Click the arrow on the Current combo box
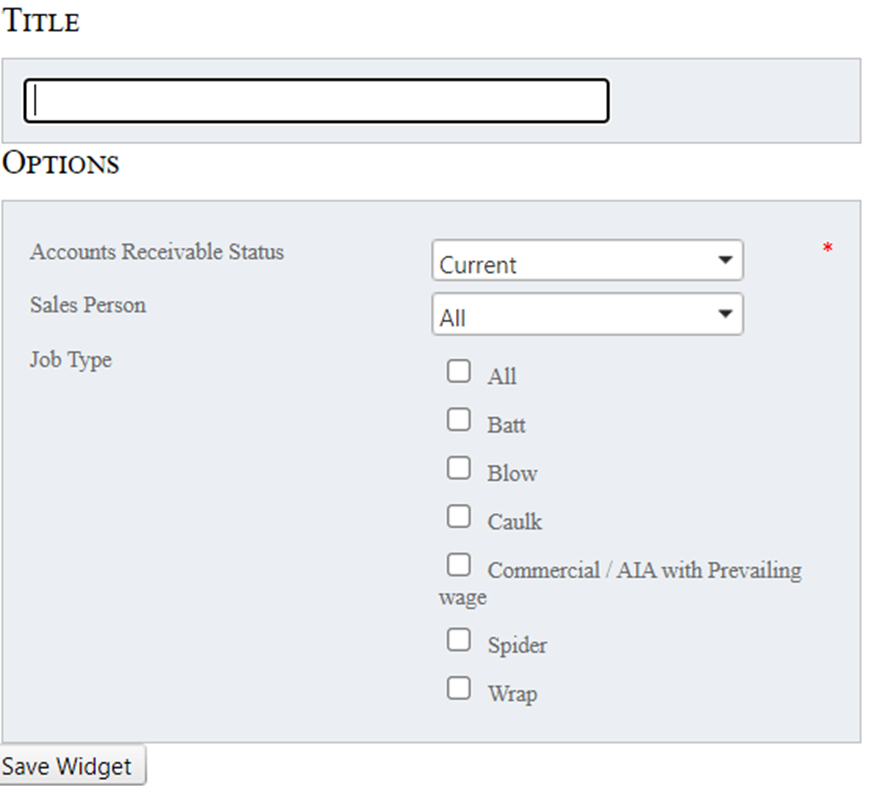This screenshot has width=888, height=798. click(725, 262)
